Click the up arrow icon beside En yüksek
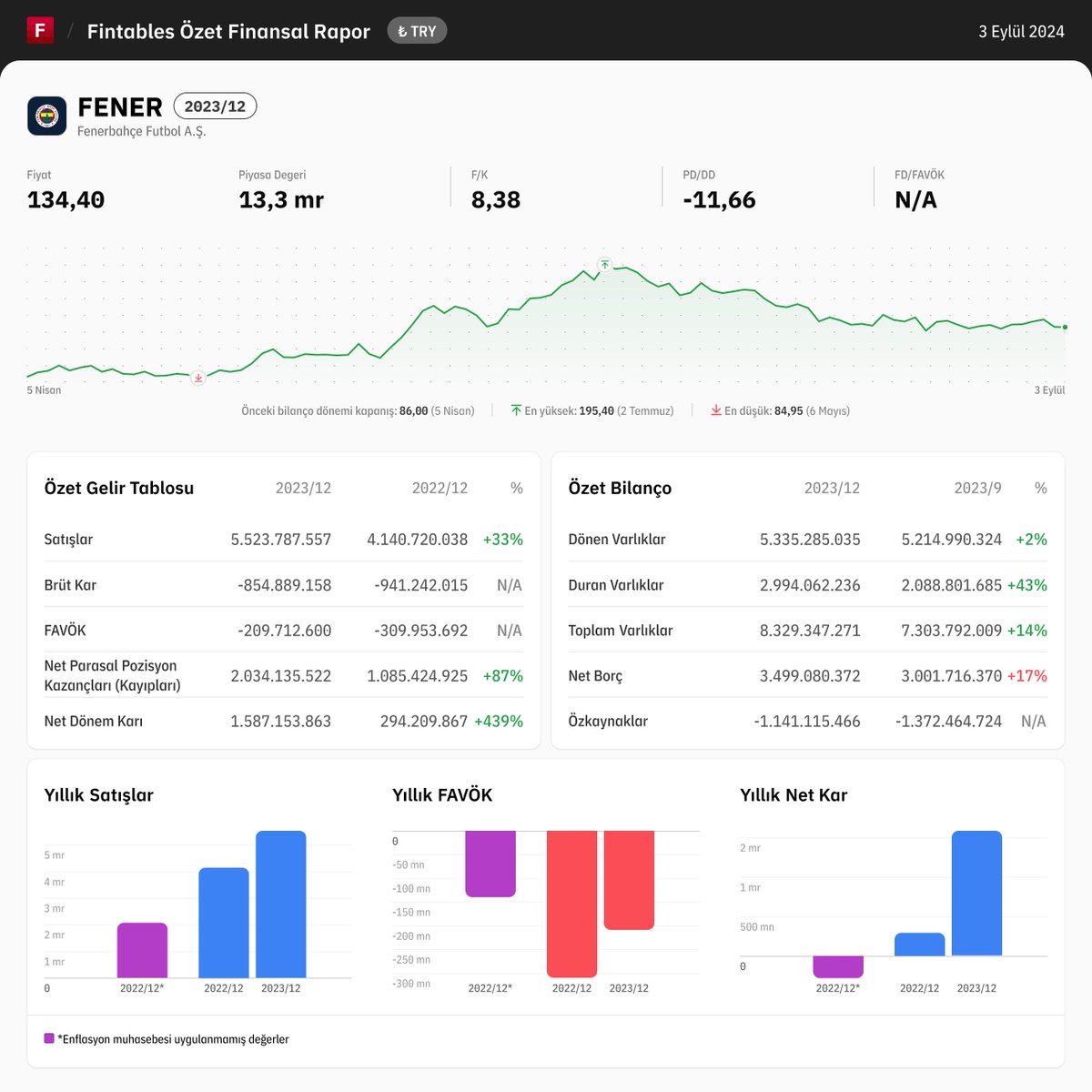1092x1092 pixels. [516, 410]
